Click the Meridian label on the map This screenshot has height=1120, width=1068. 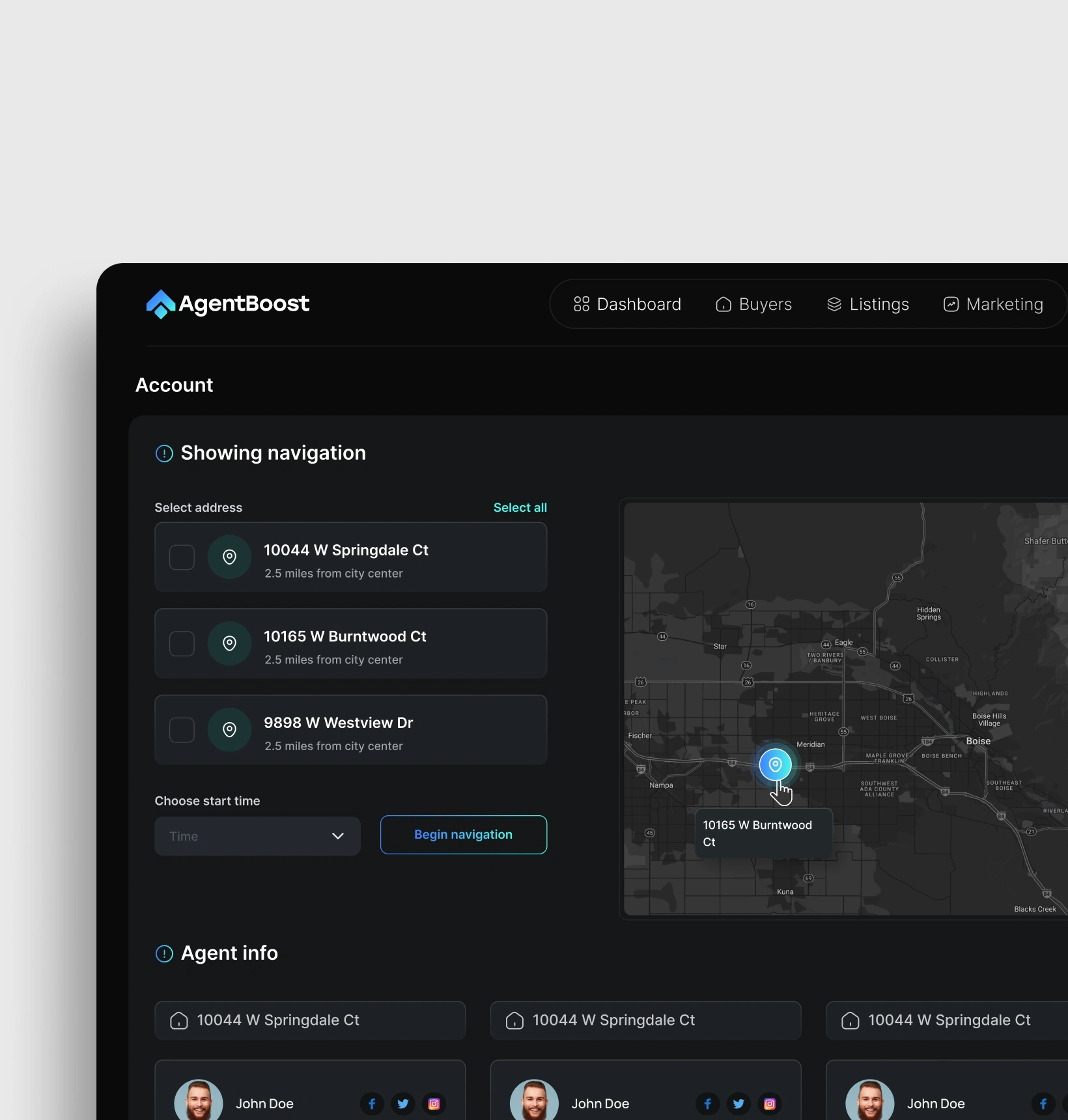click(811, 744)
